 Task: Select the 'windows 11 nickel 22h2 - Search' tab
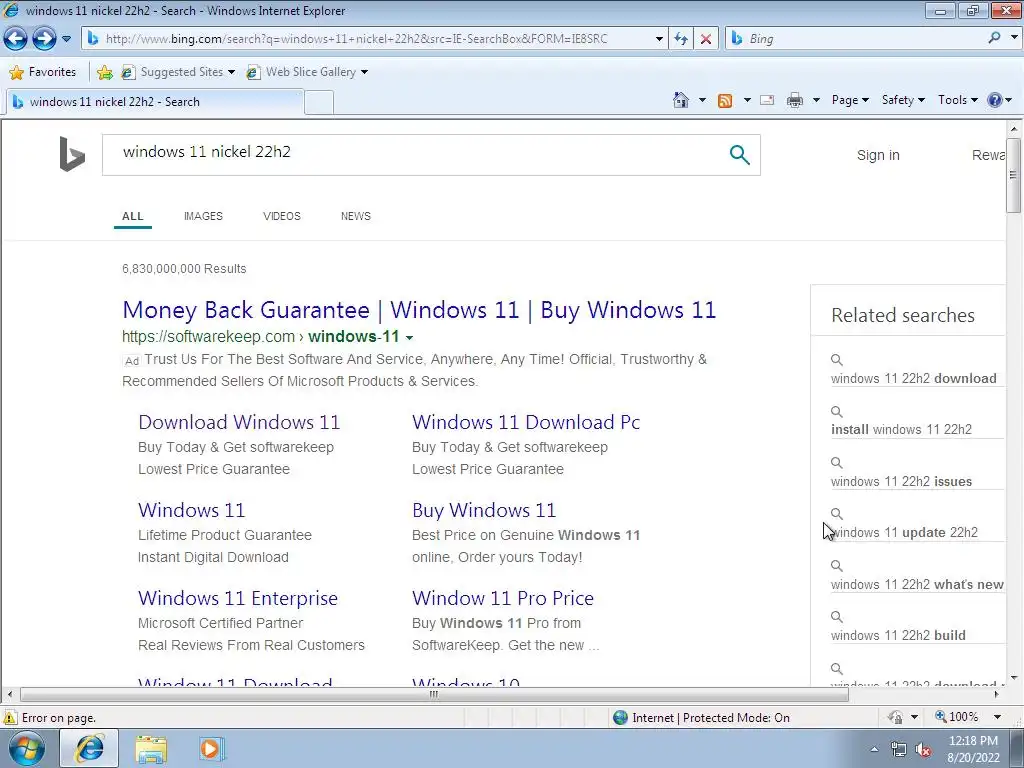coord(154,102)
